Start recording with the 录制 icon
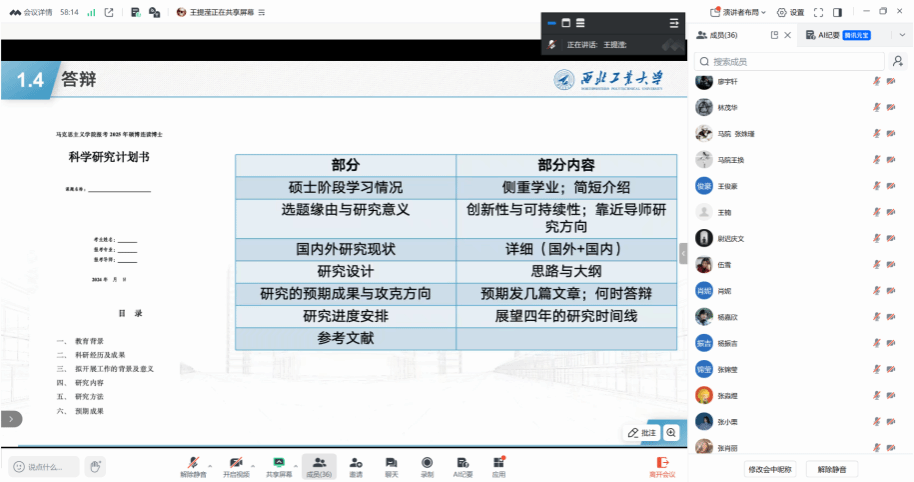 coord(427,463)
